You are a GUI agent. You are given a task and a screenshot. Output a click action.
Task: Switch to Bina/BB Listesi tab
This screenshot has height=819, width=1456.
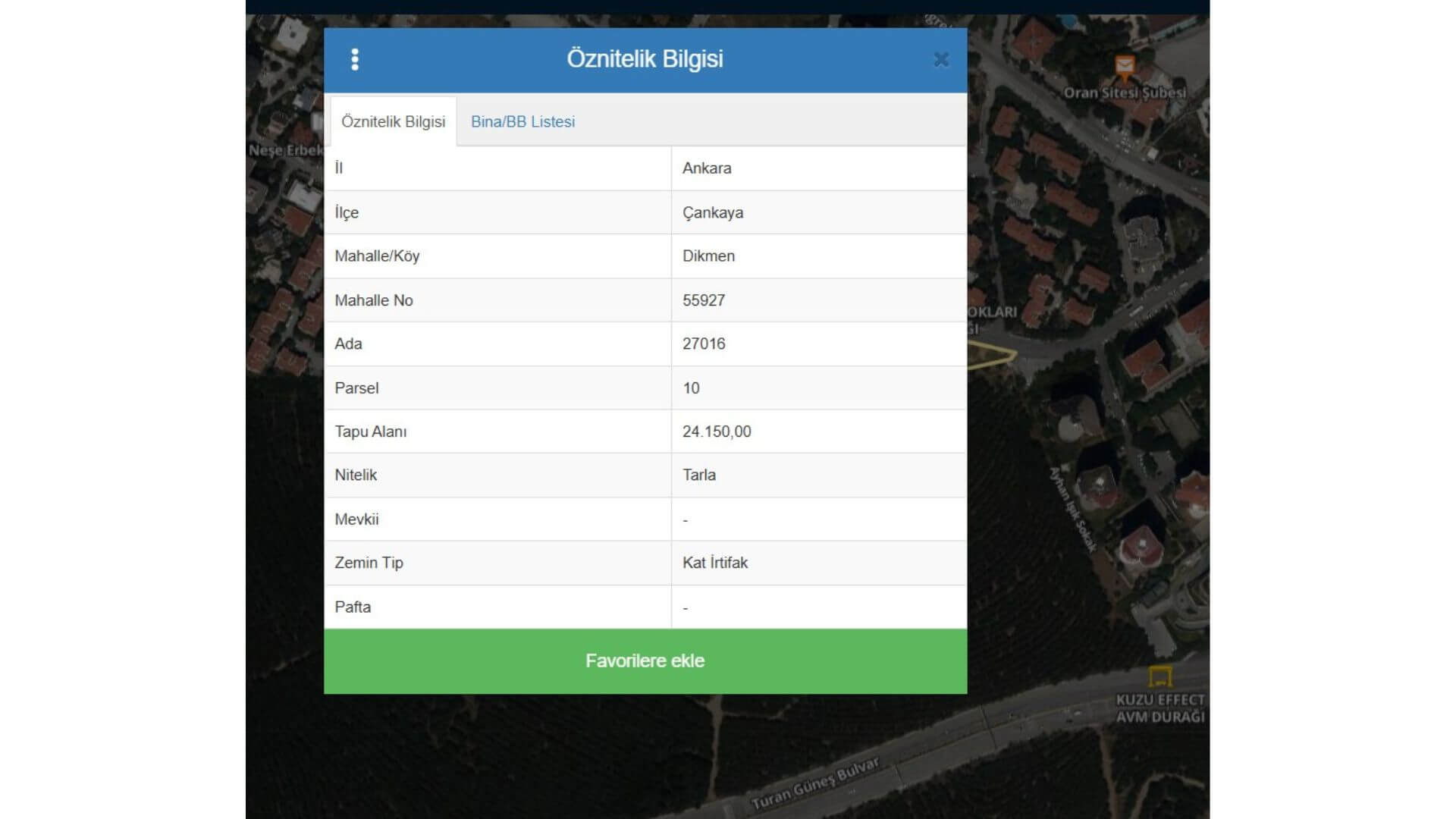click(x=522, y=121)
